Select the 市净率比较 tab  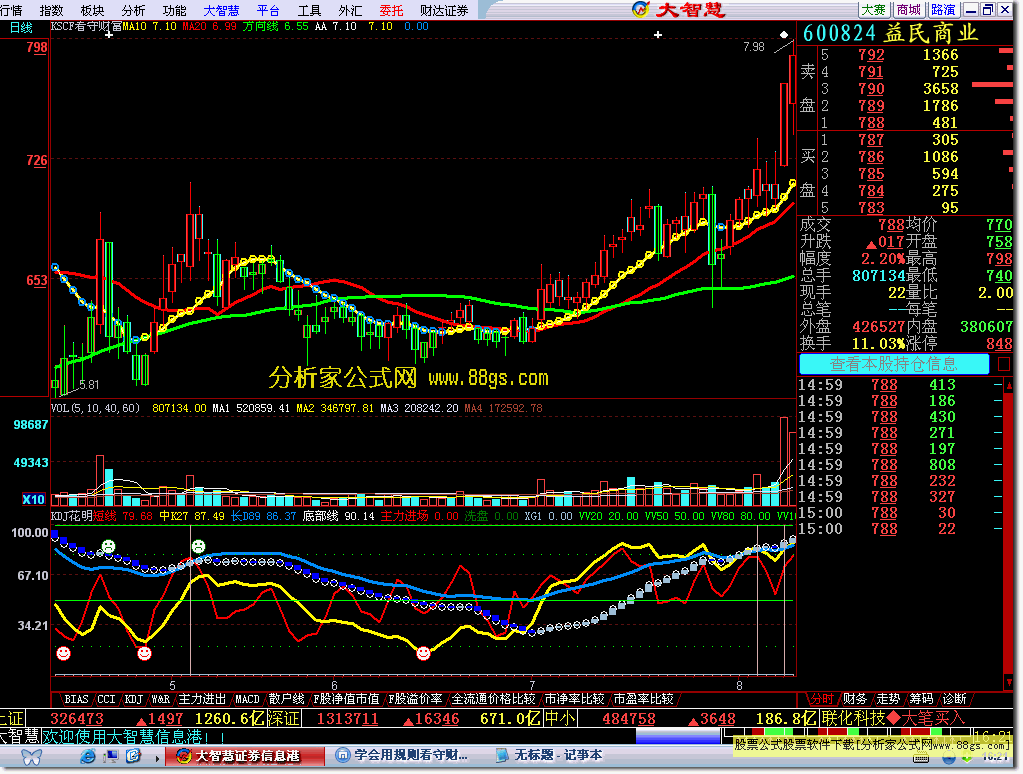pos(574,699)
